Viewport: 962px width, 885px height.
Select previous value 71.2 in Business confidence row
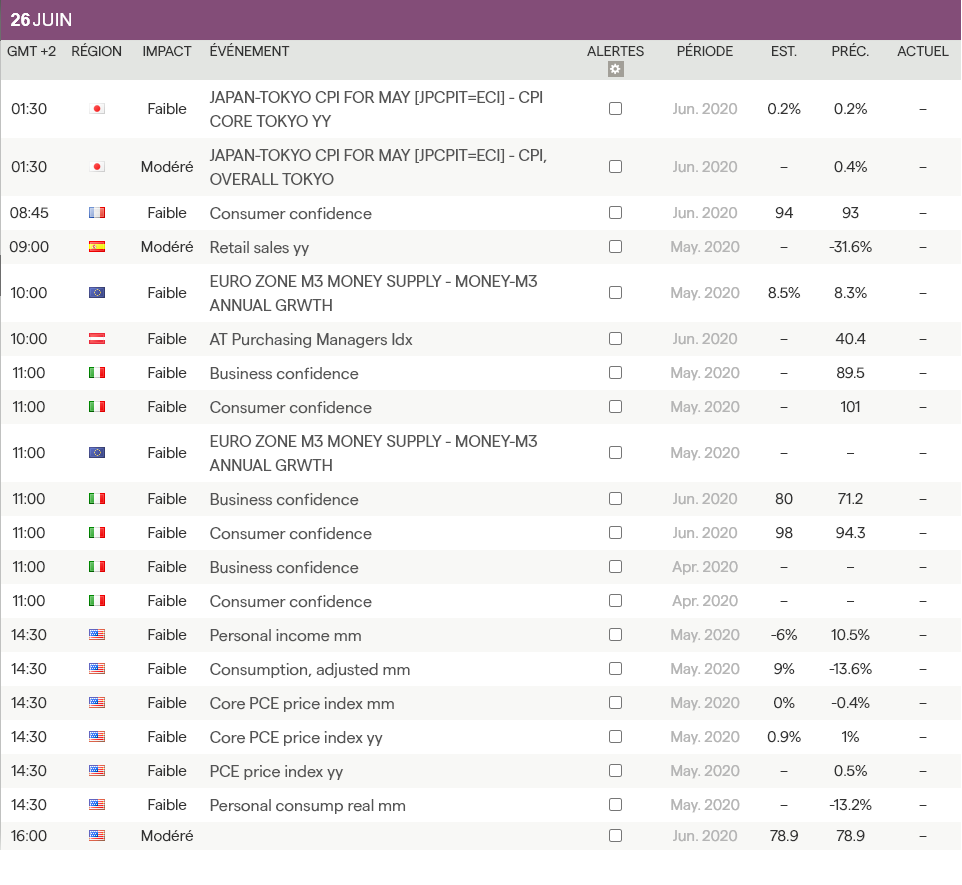850,499
